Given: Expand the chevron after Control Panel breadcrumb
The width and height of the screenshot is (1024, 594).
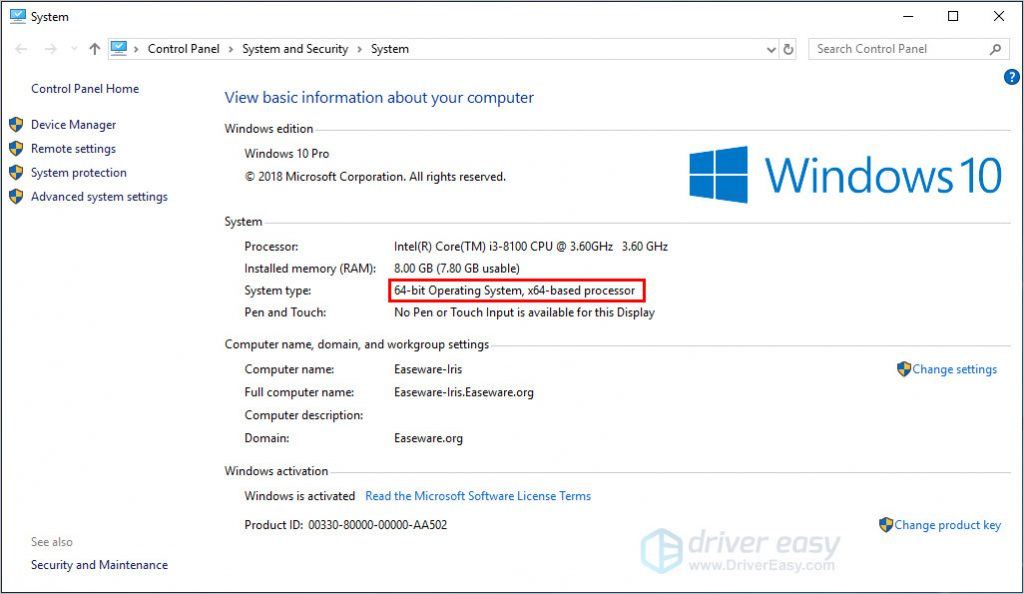Looking at the screenshot, I should point(230,49).
